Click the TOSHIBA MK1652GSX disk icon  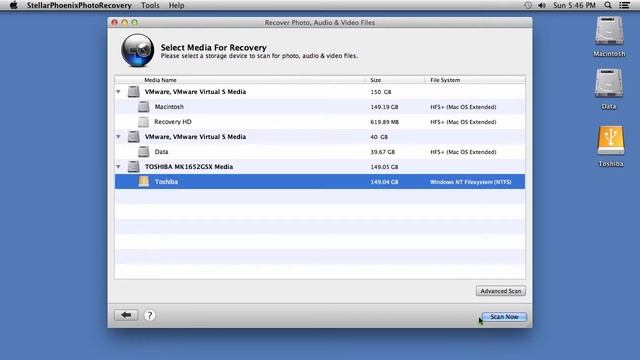[x=133, y=166]
